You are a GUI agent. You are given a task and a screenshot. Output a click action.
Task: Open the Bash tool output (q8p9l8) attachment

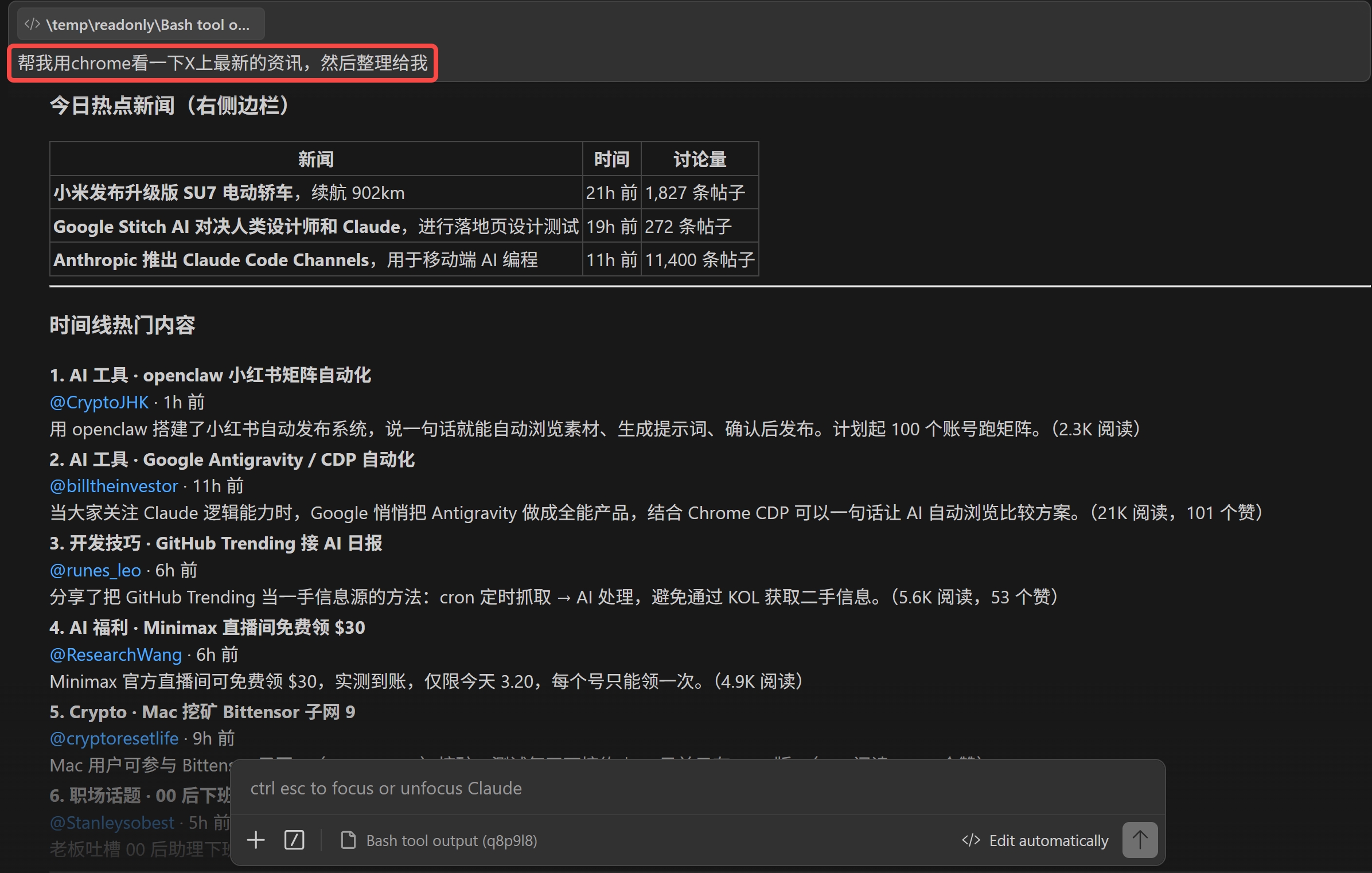pyautogui.click(x=439, y=840)
